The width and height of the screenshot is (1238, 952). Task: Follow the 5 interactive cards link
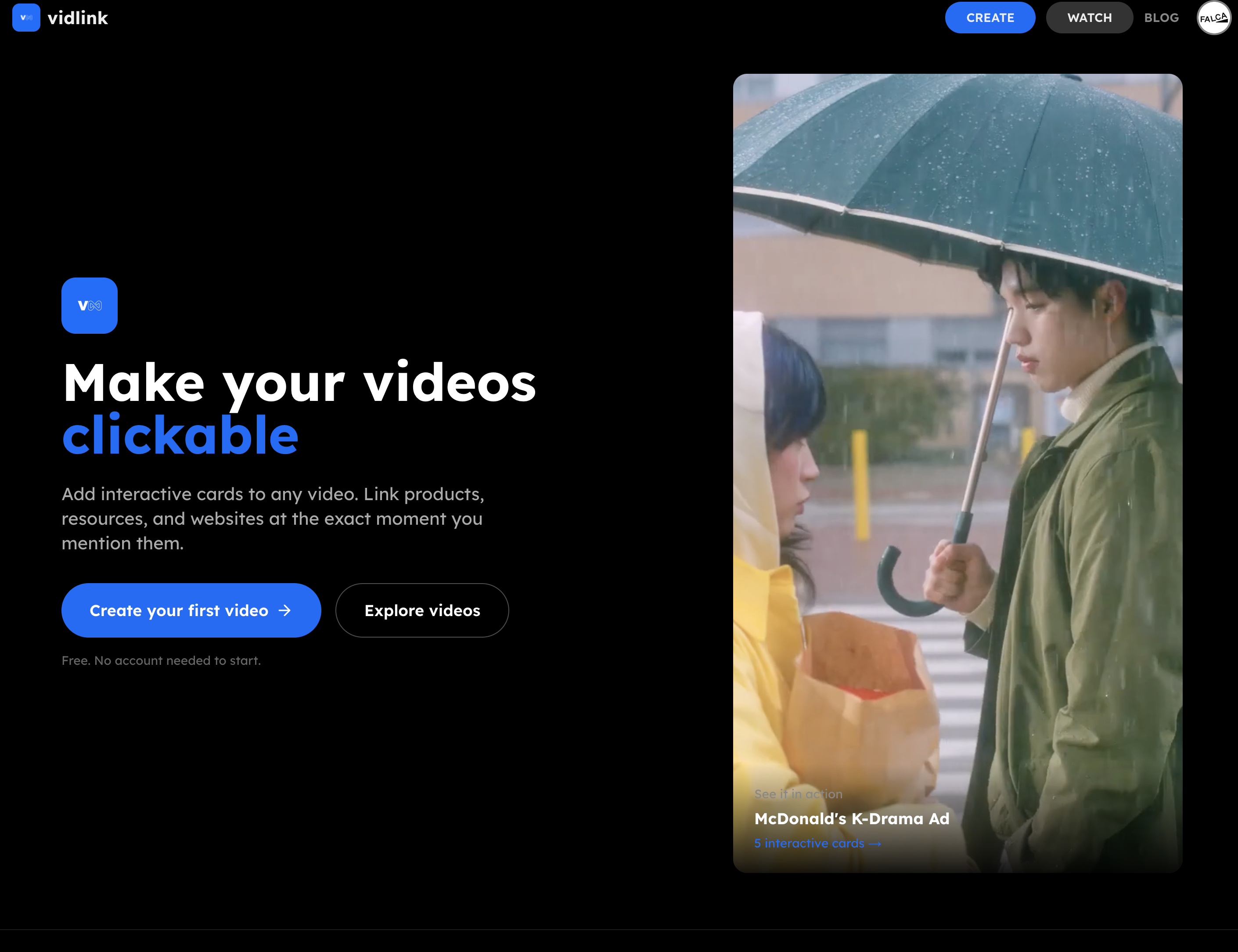(x=810, y=843)
